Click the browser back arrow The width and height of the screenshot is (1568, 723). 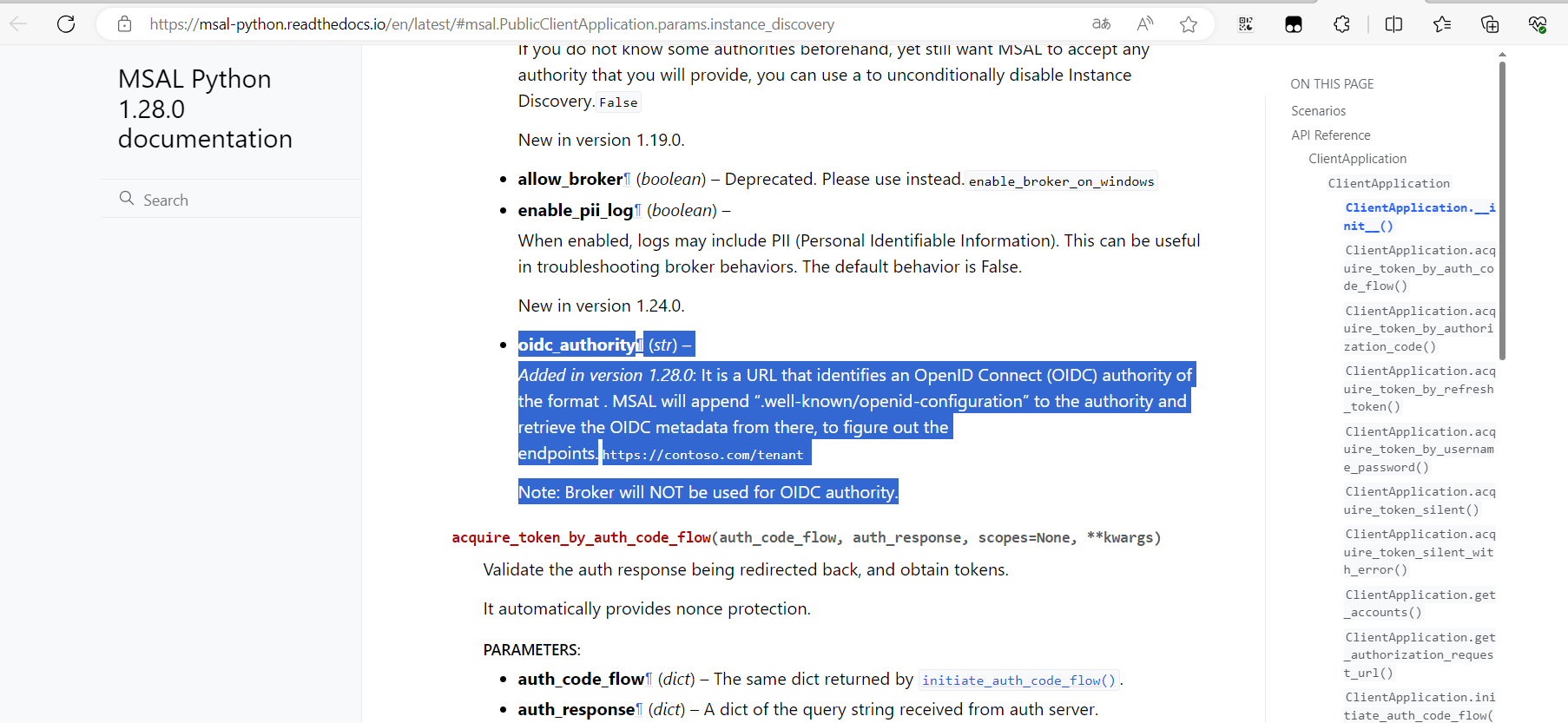[18, 23]
